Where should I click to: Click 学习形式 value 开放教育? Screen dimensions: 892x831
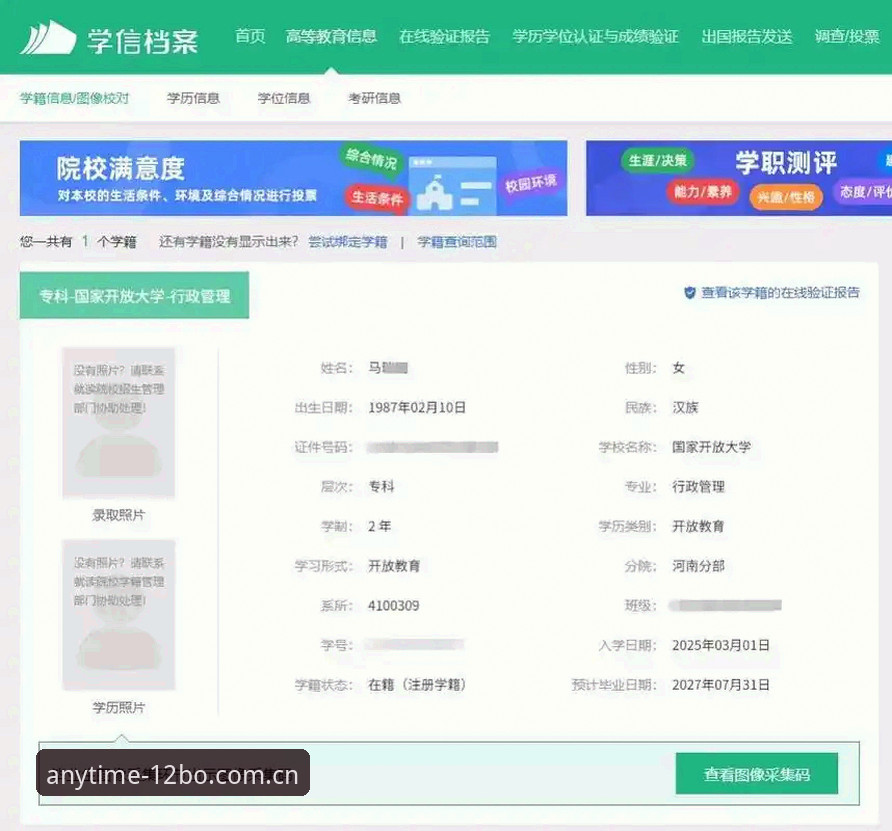click(x=394, y=565)
